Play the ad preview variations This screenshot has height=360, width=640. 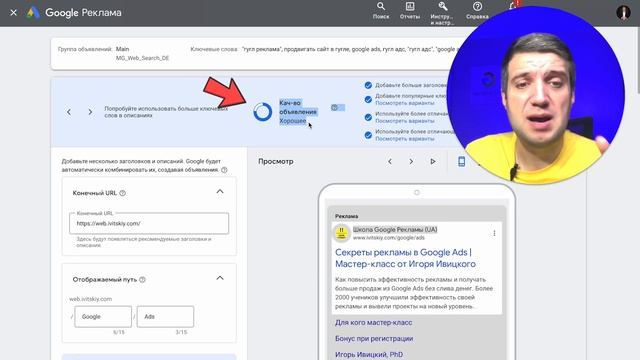click(433, 162)
